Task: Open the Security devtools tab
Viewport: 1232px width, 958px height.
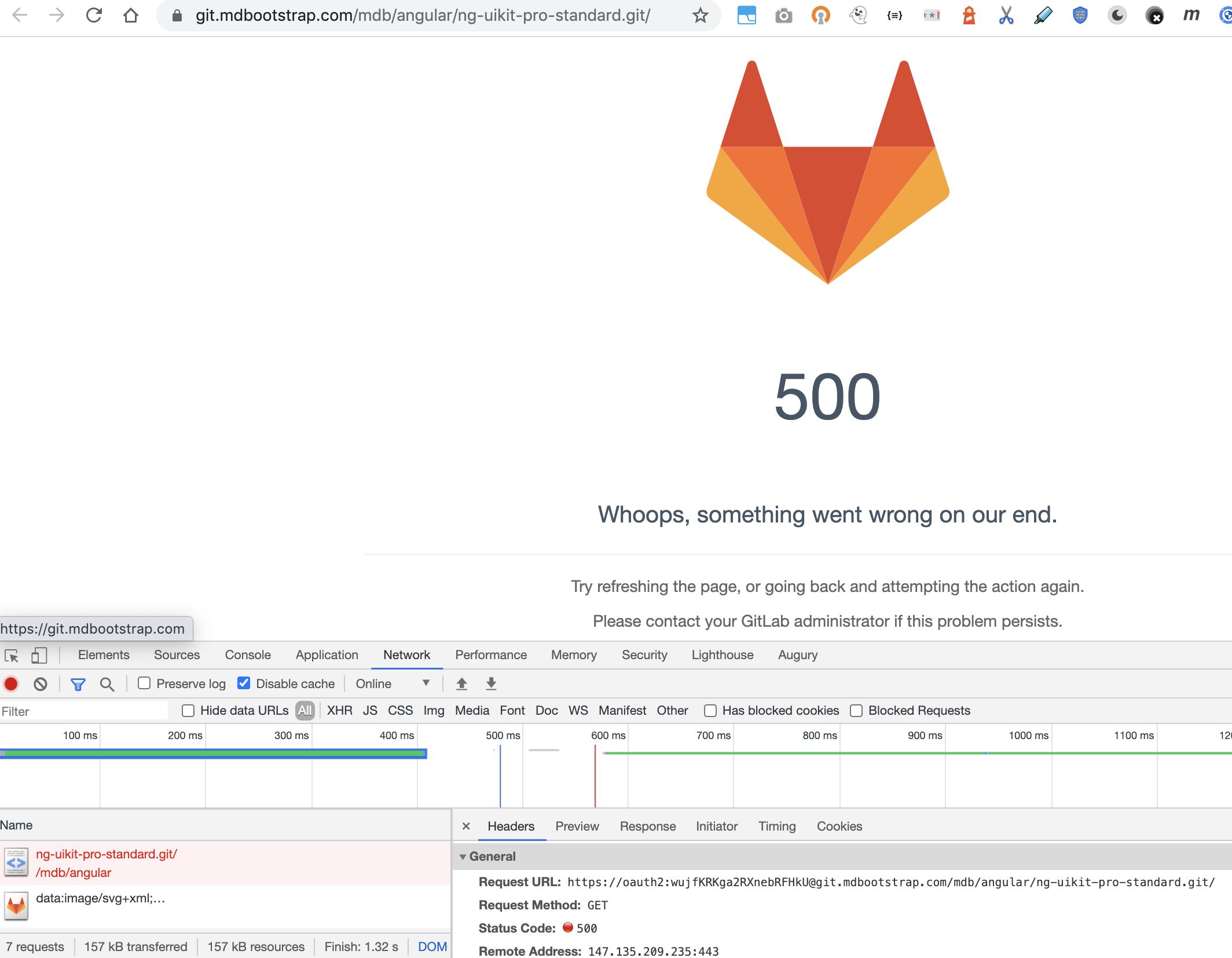Action: click(644, 655)
